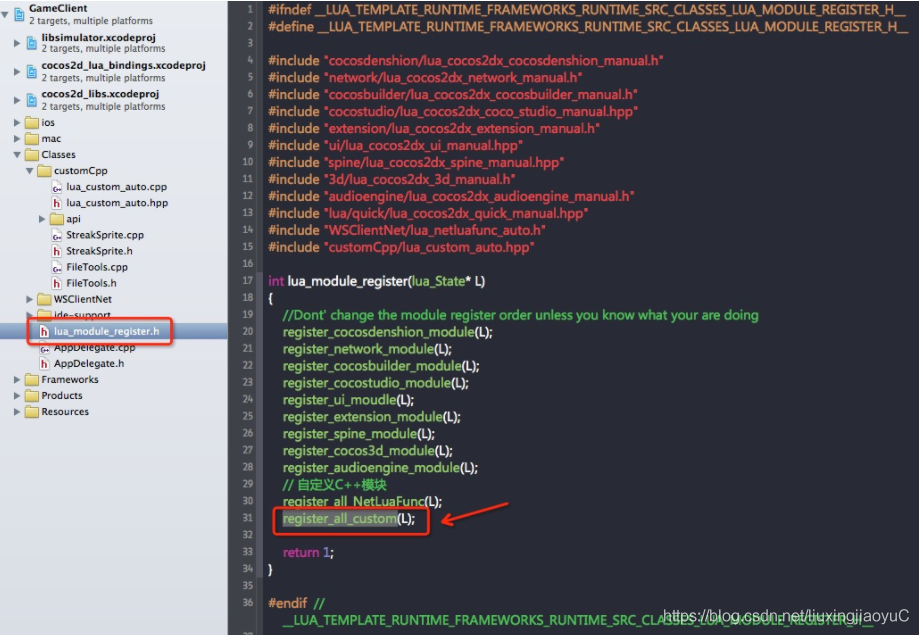Screen dimensions: 919x635
Task: Click the ios folder icon
Action: [32, 123]
